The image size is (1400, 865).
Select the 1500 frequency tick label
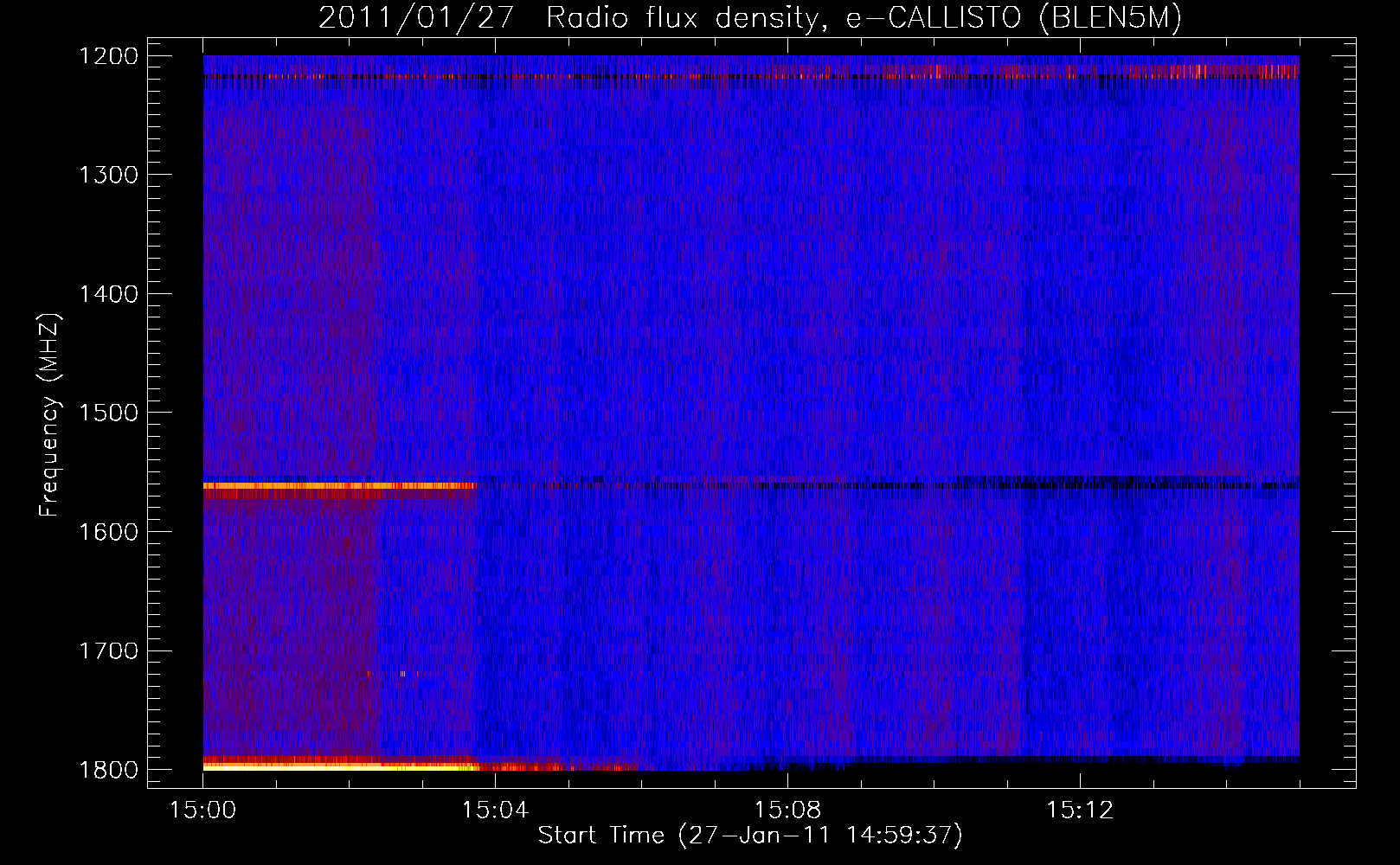pos(109,413)
